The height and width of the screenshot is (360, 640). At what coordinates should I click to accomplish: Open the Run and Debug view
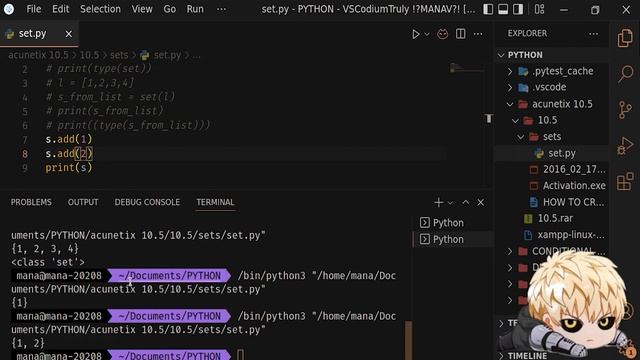pyautogui.click(x=625, y=146)
